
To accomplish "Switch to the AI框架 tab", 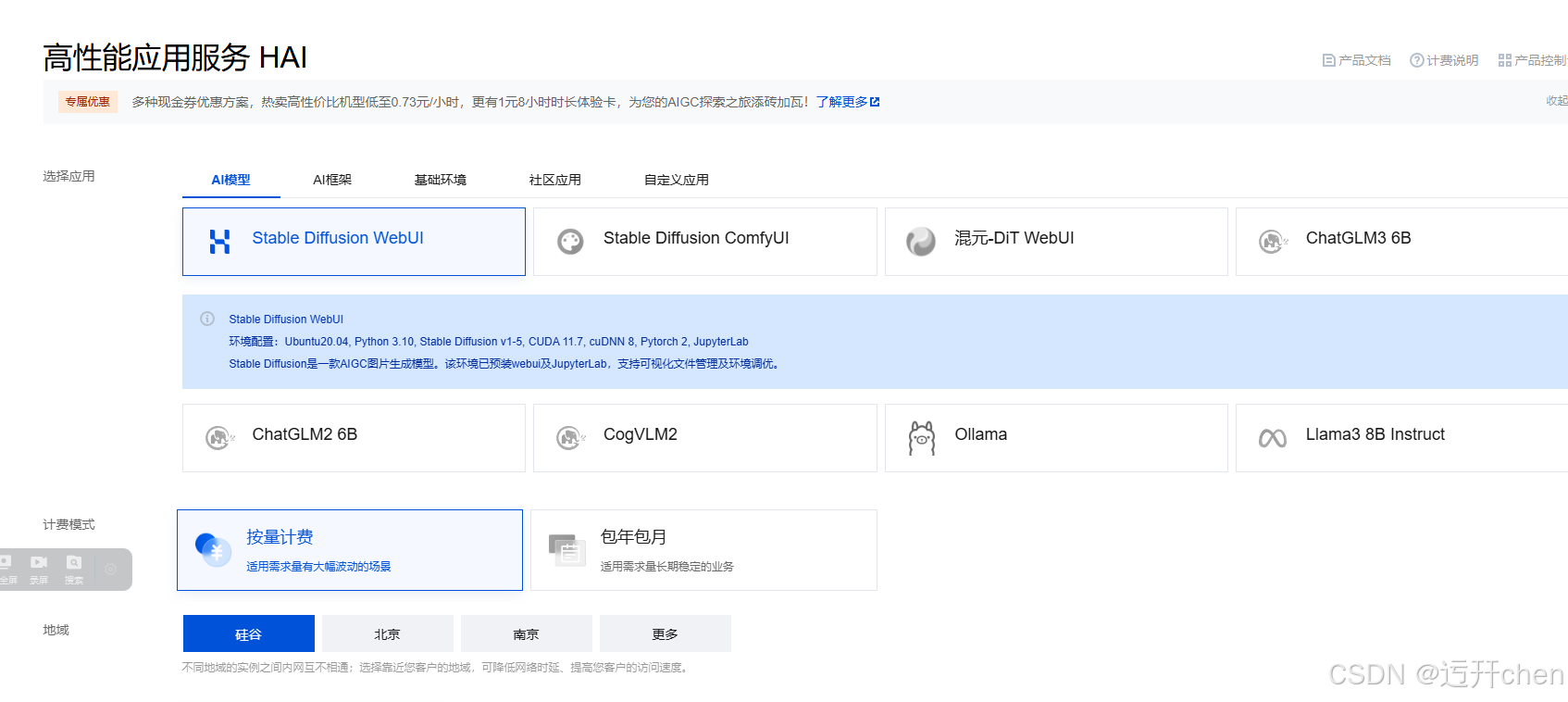I will pos(332,180).
